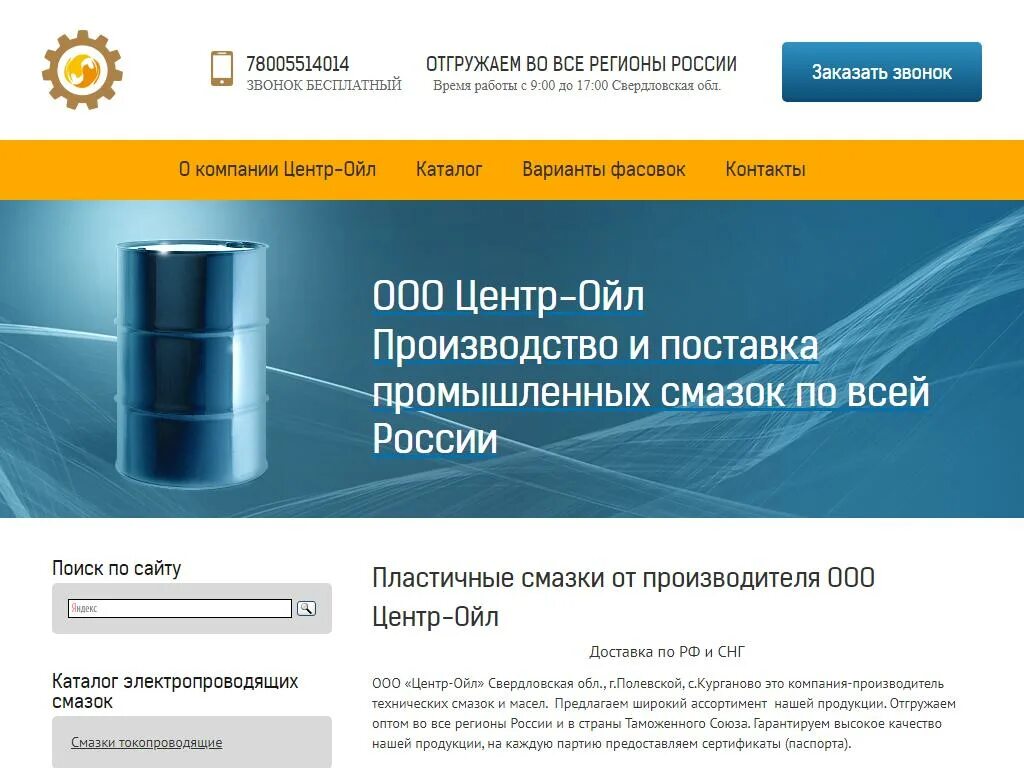The image size is (1024, 768).
Task: Click the search magnifier button
Action: click(306, 609)
